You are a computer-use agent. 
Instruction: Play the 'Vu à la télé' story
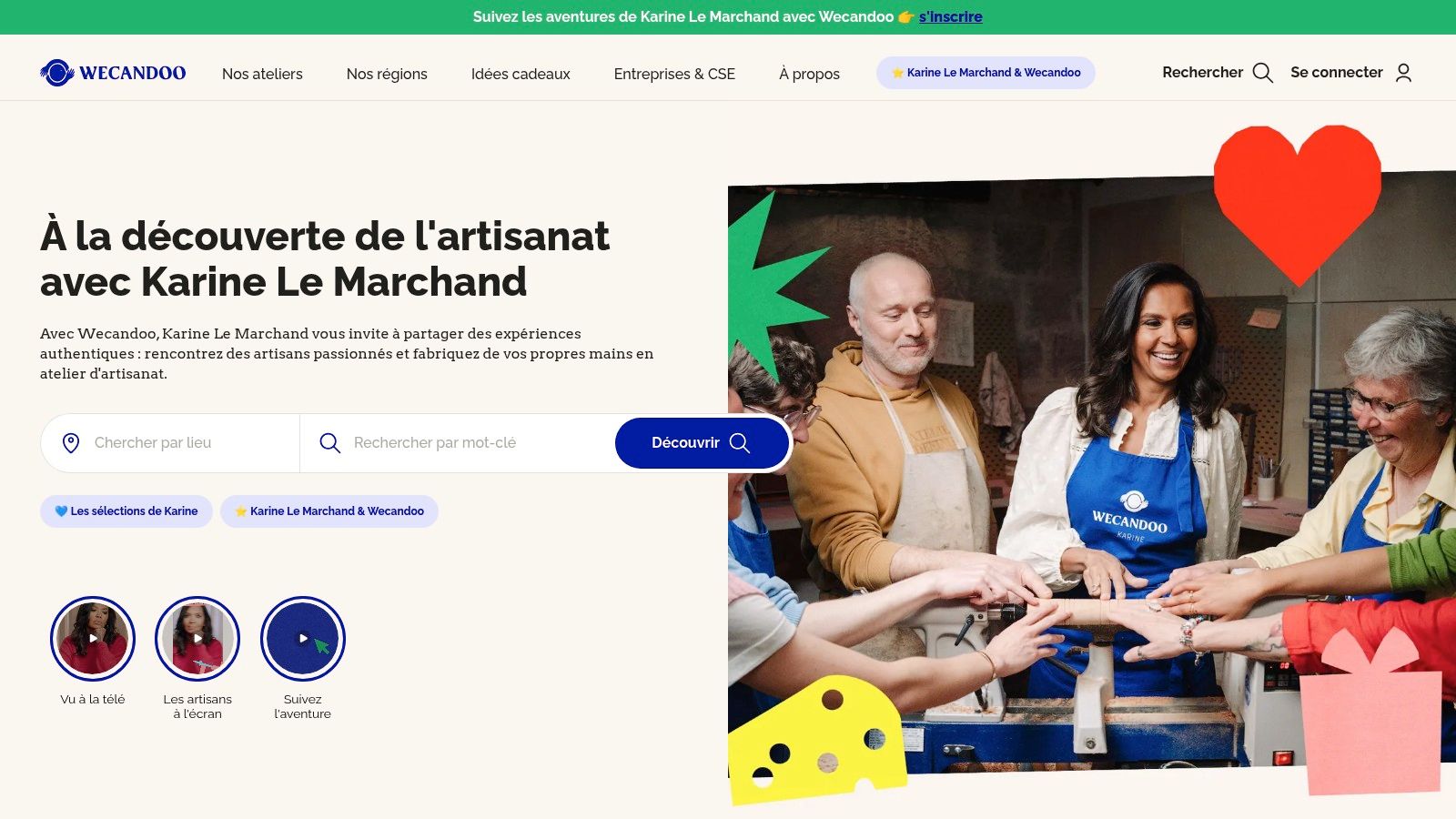[x=93, y=639]
